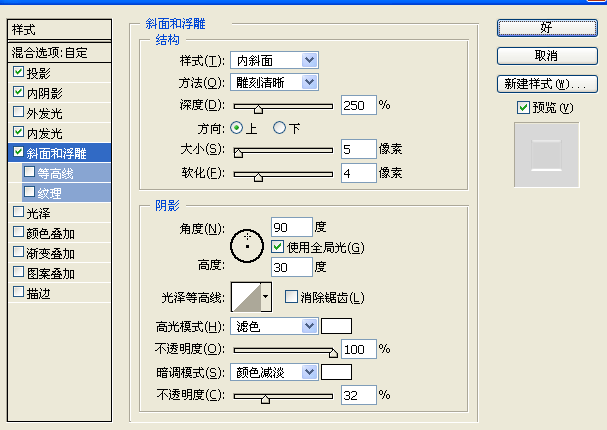
Task: Click the 新建样式 new style button
Action: click(547, 84)
